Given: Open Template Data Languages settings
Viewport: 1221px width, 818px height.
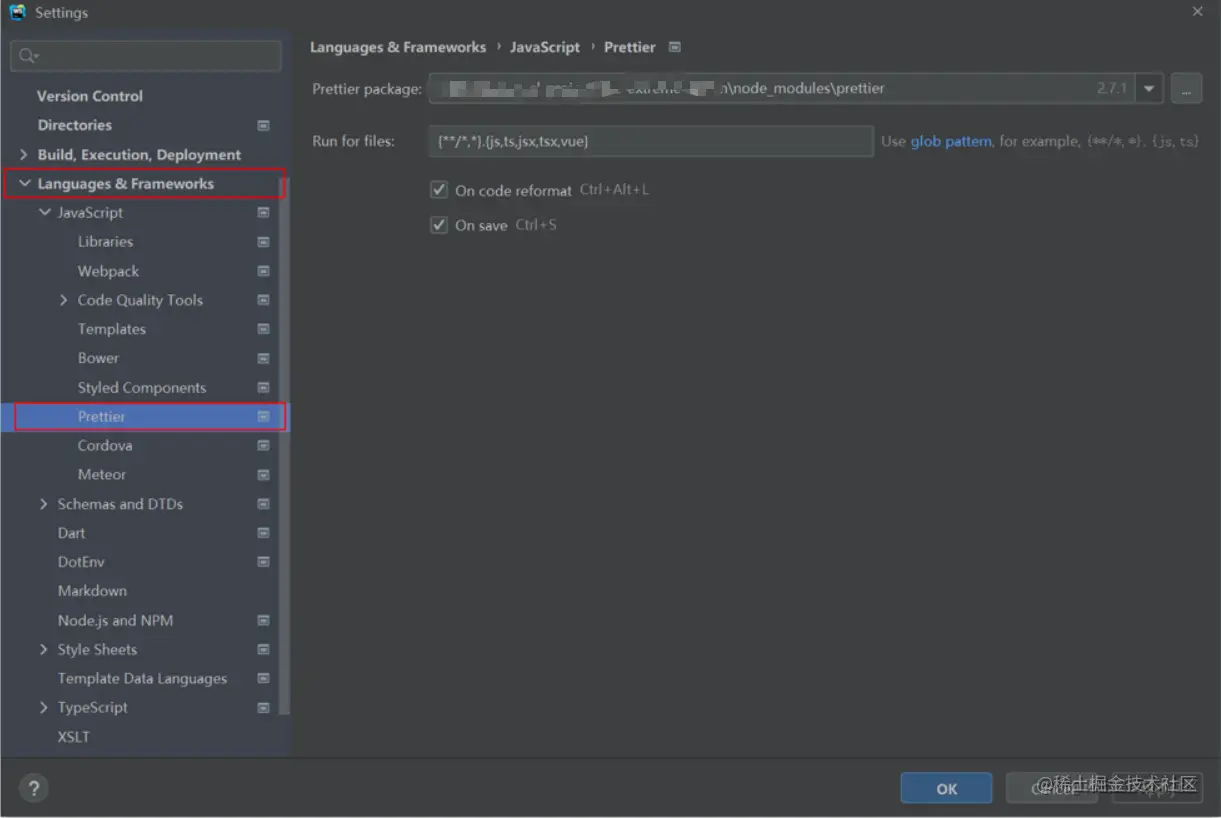Looking at the screenshot, I should 142,679.
